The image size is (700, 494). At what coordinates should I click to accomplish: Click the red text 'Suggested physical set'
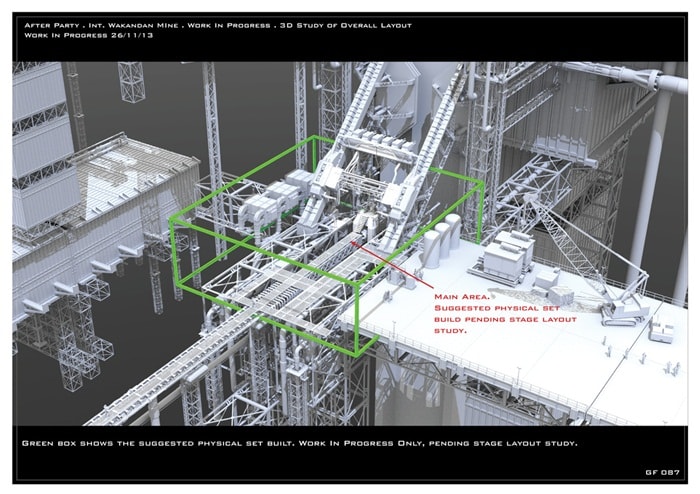(x=496, y=308)
